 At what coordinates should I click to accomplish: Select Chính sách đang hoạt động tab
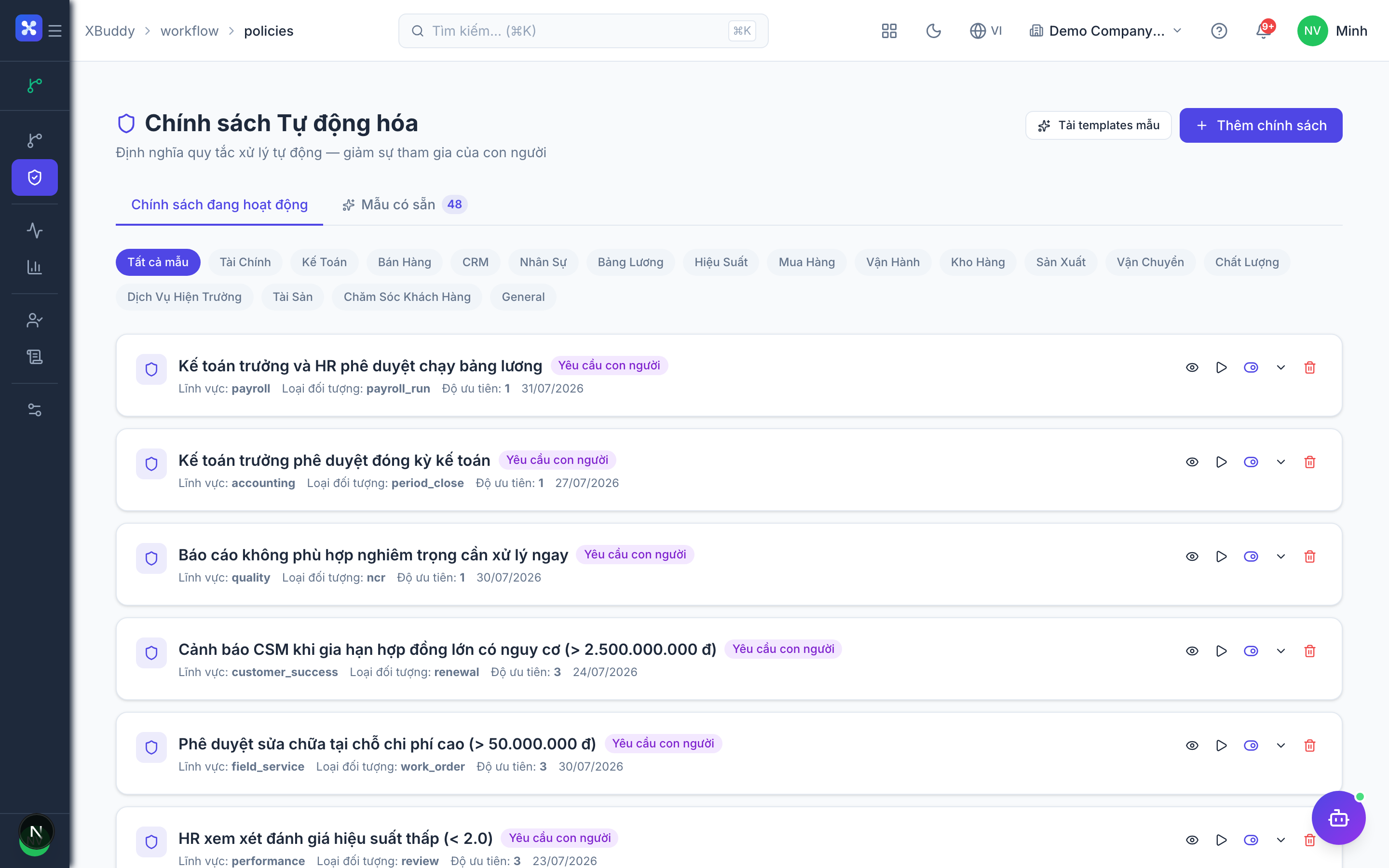click(219, 205)
